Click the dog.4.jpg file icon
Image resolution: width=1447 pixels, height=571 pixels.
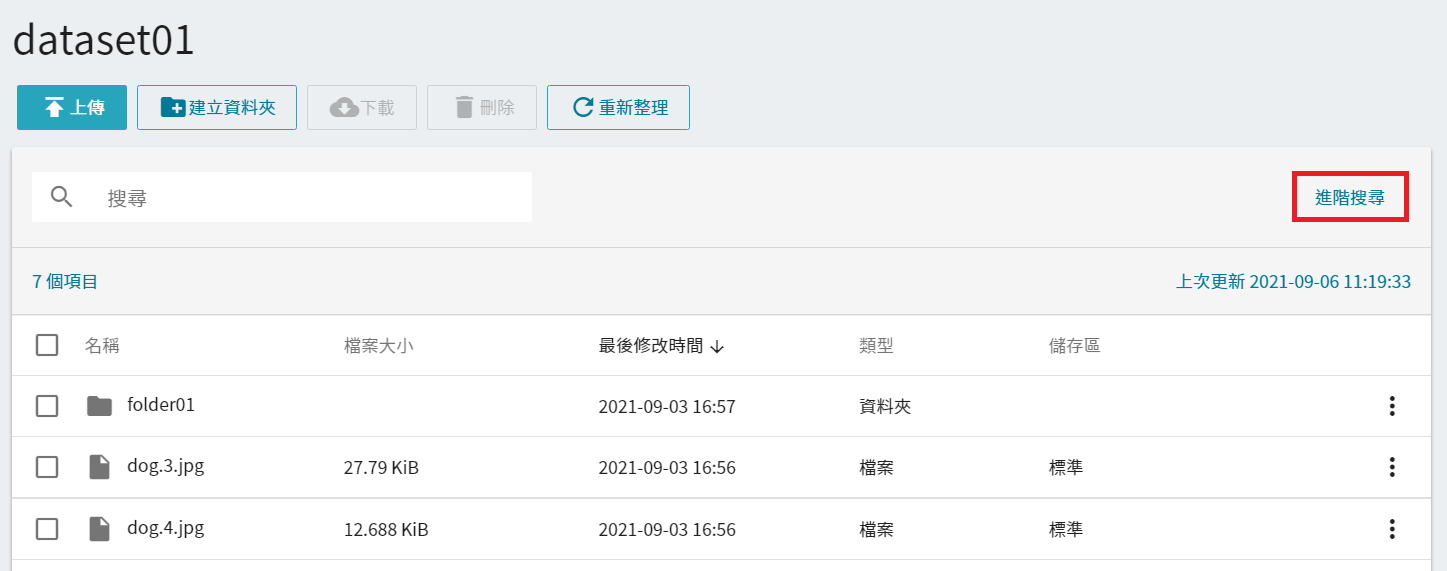coord(99,529)
